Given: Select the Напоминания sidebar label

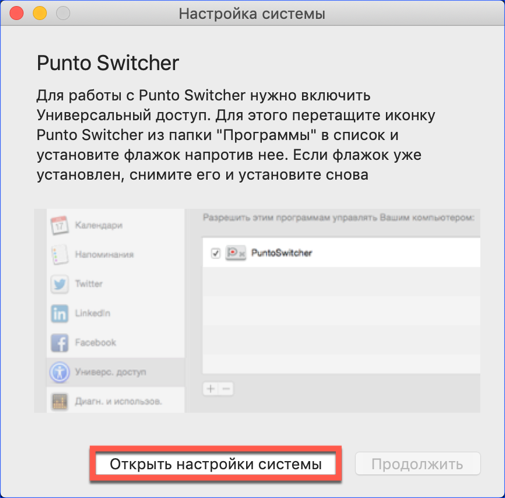Looking at the screenshot, I should pos(104,255).
